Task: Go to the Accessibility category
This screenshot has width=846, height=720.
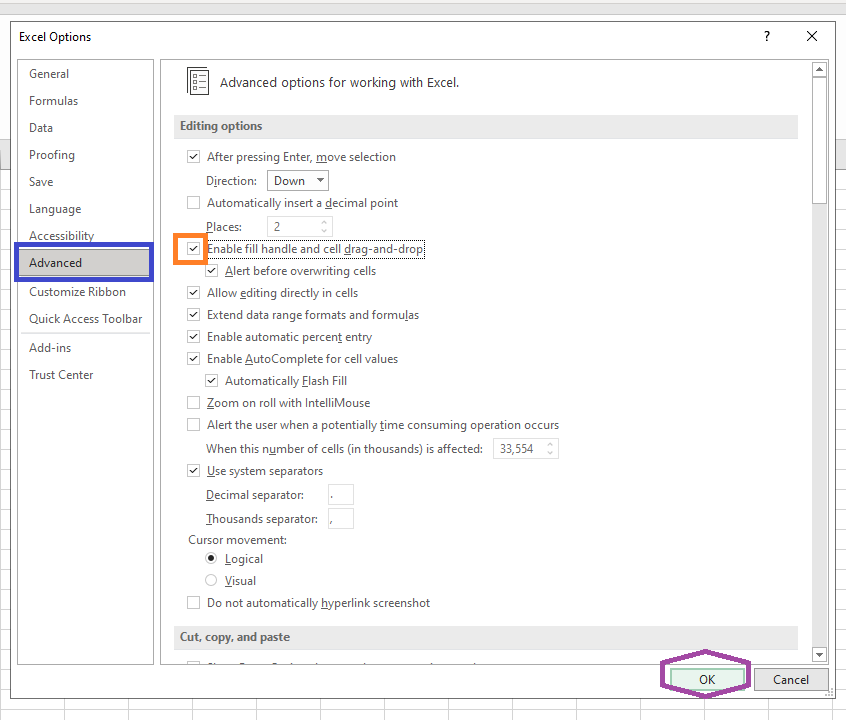Action: [x=62, y=236]
